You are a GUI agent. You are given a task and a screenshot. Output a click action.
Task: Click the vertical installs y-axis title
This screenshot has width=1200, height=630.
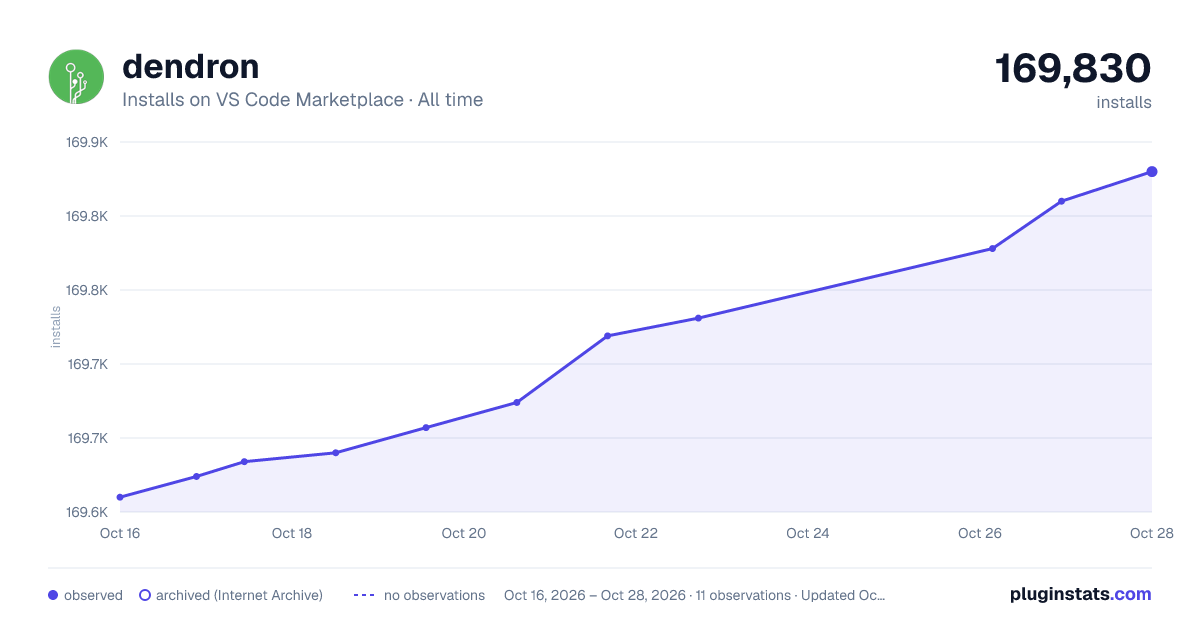click(56, 327)
